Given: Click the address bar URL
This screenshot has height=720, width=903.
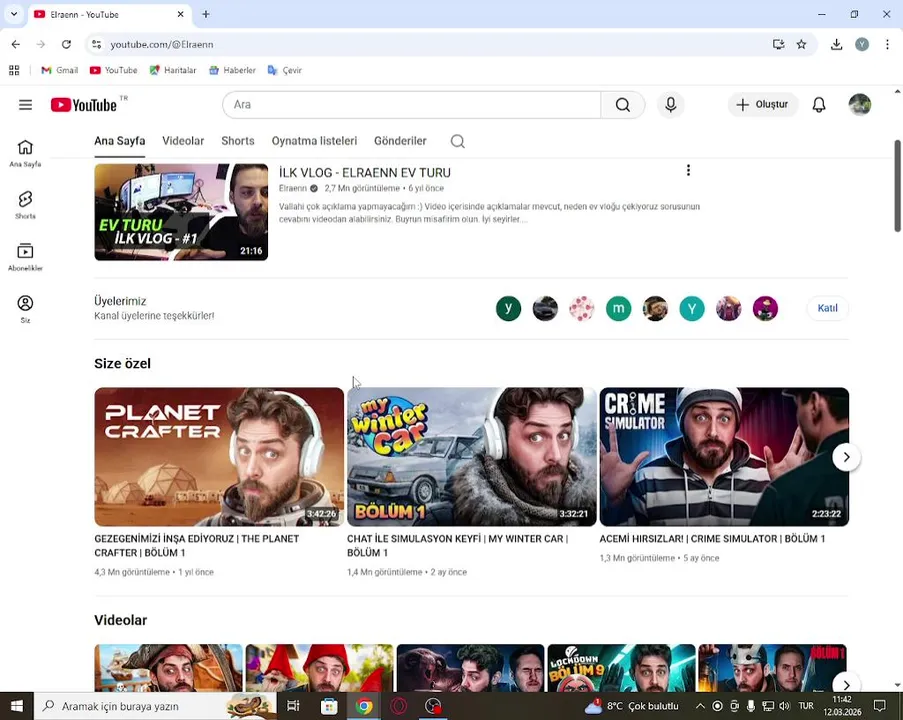Looking at the screenshot, I should pos(162,44).
